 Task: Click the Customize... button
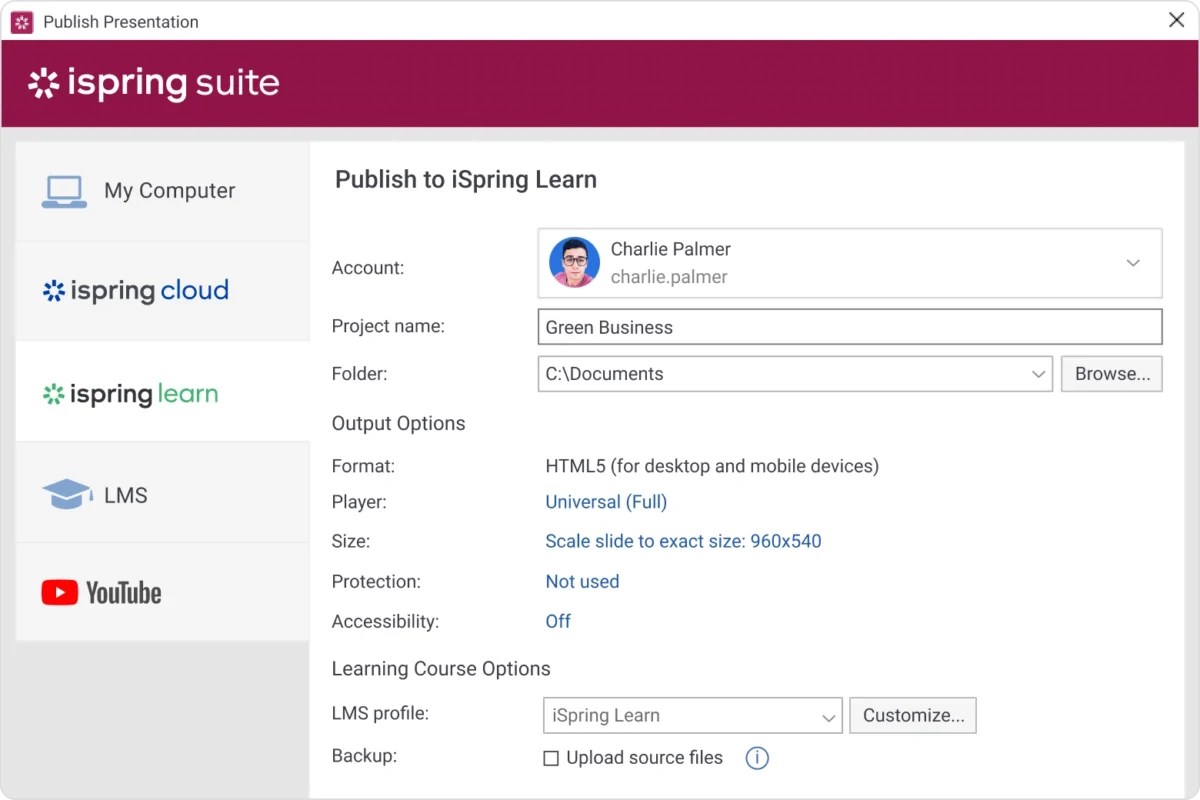(913, 716)
